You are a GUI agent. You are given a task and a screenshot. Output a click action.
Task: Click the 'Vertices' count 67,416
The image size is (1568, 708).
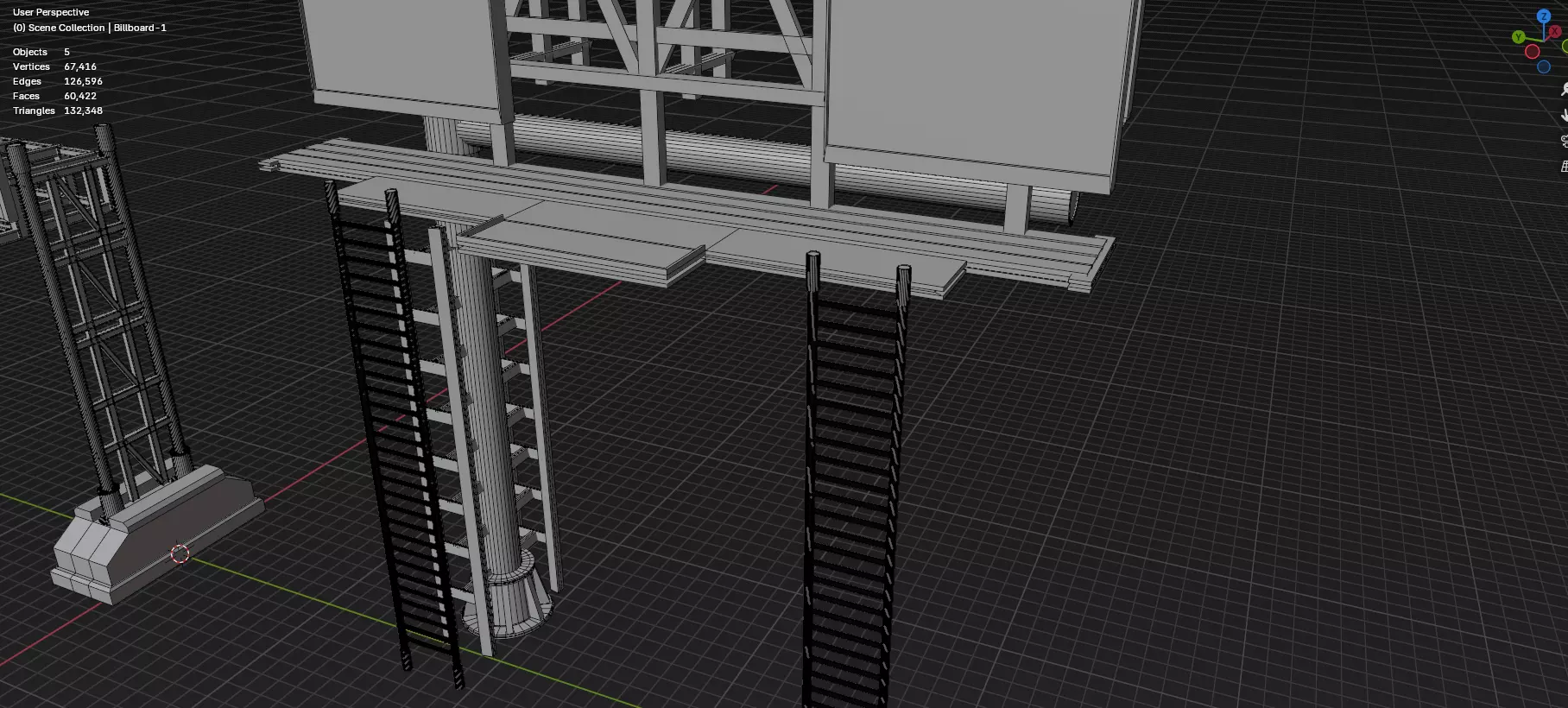pos(80,66)
